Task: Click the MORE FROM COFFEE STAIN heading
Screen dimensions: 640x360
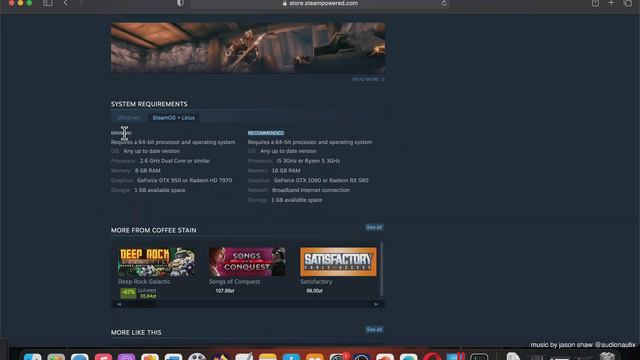Action: [x=153, y=230]
